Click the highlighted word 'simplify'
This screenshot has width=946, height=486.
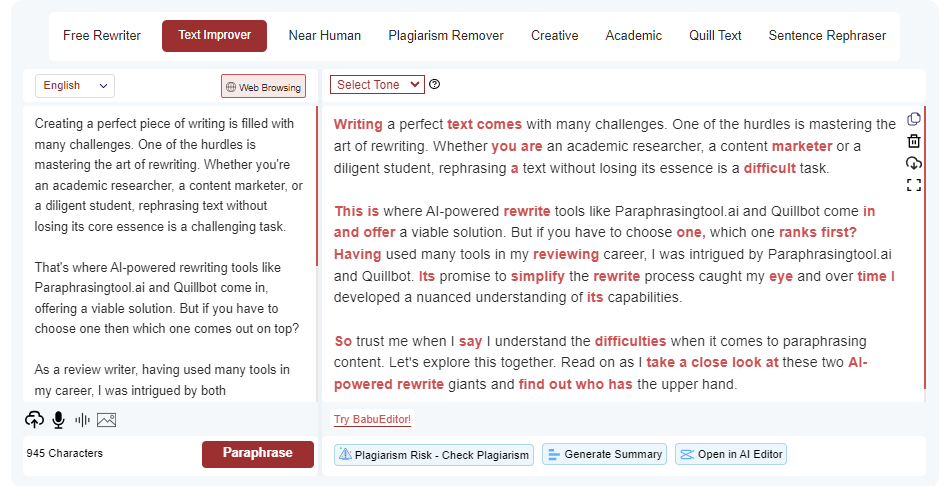(538, 276)
